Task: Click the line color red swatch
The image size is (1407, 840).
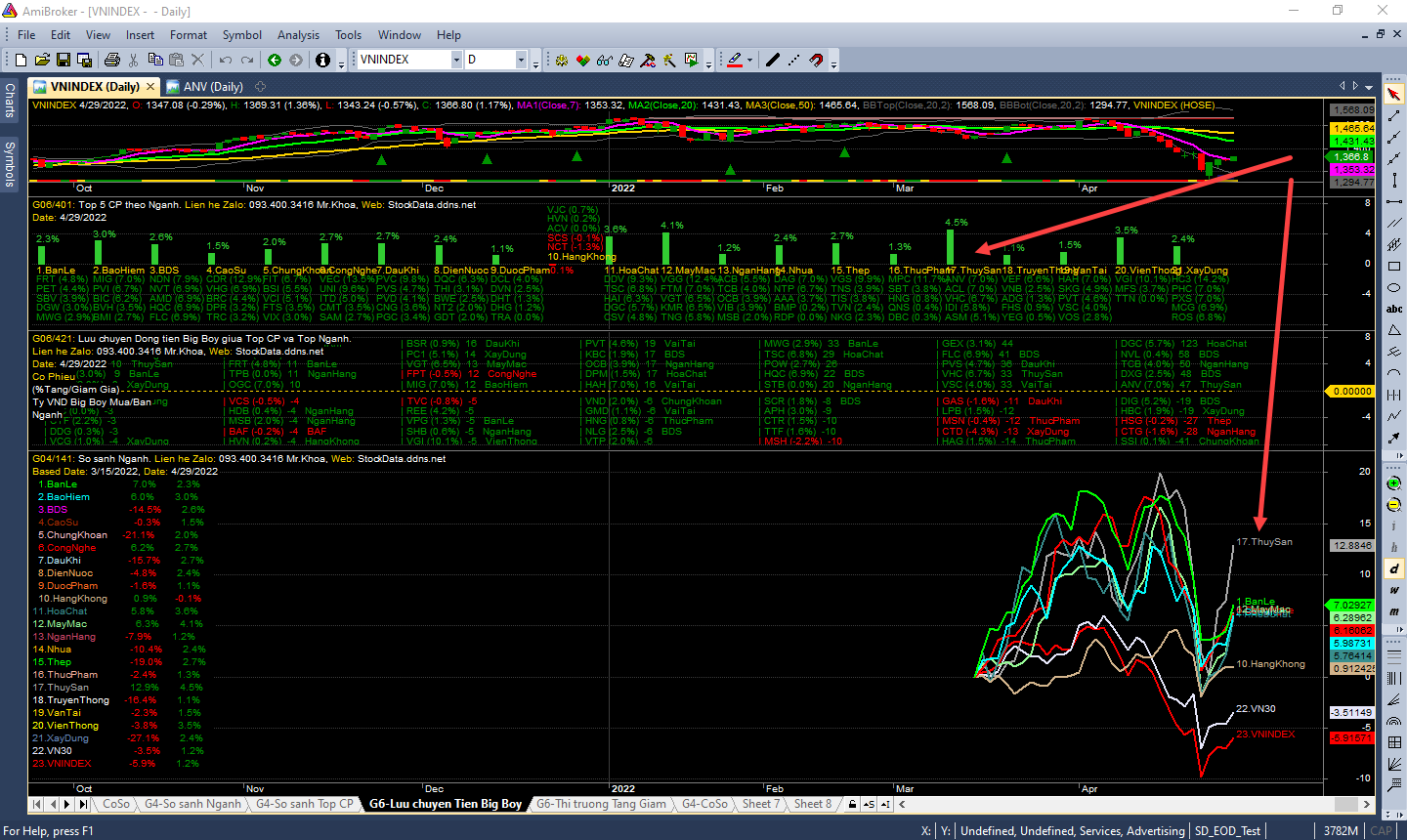Action: coord(736,60)
